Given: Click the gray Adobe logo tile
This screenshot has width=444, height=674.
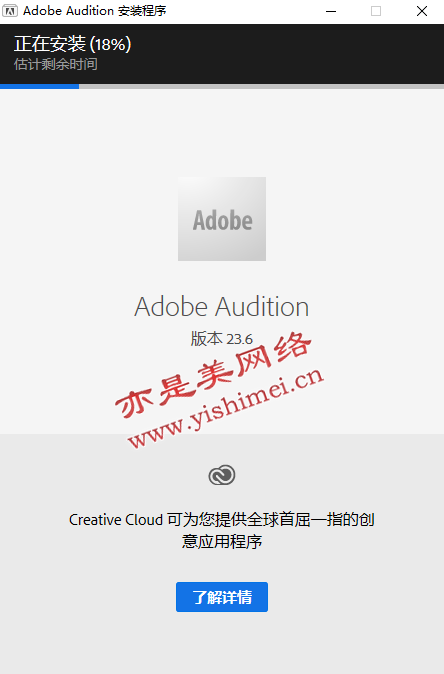Looking at the screenshot, I should click(222, 219).
